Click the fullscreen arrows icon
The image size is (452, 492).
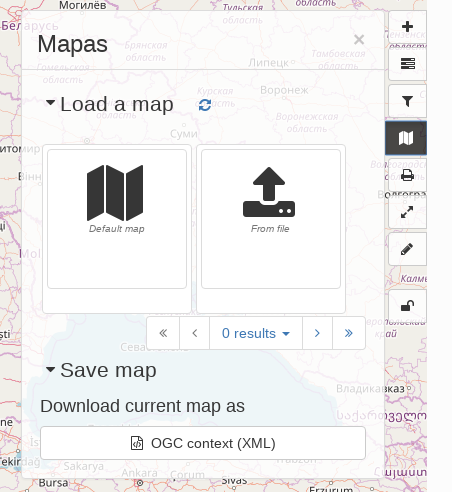pyautogui.click(x=407, y=212)
